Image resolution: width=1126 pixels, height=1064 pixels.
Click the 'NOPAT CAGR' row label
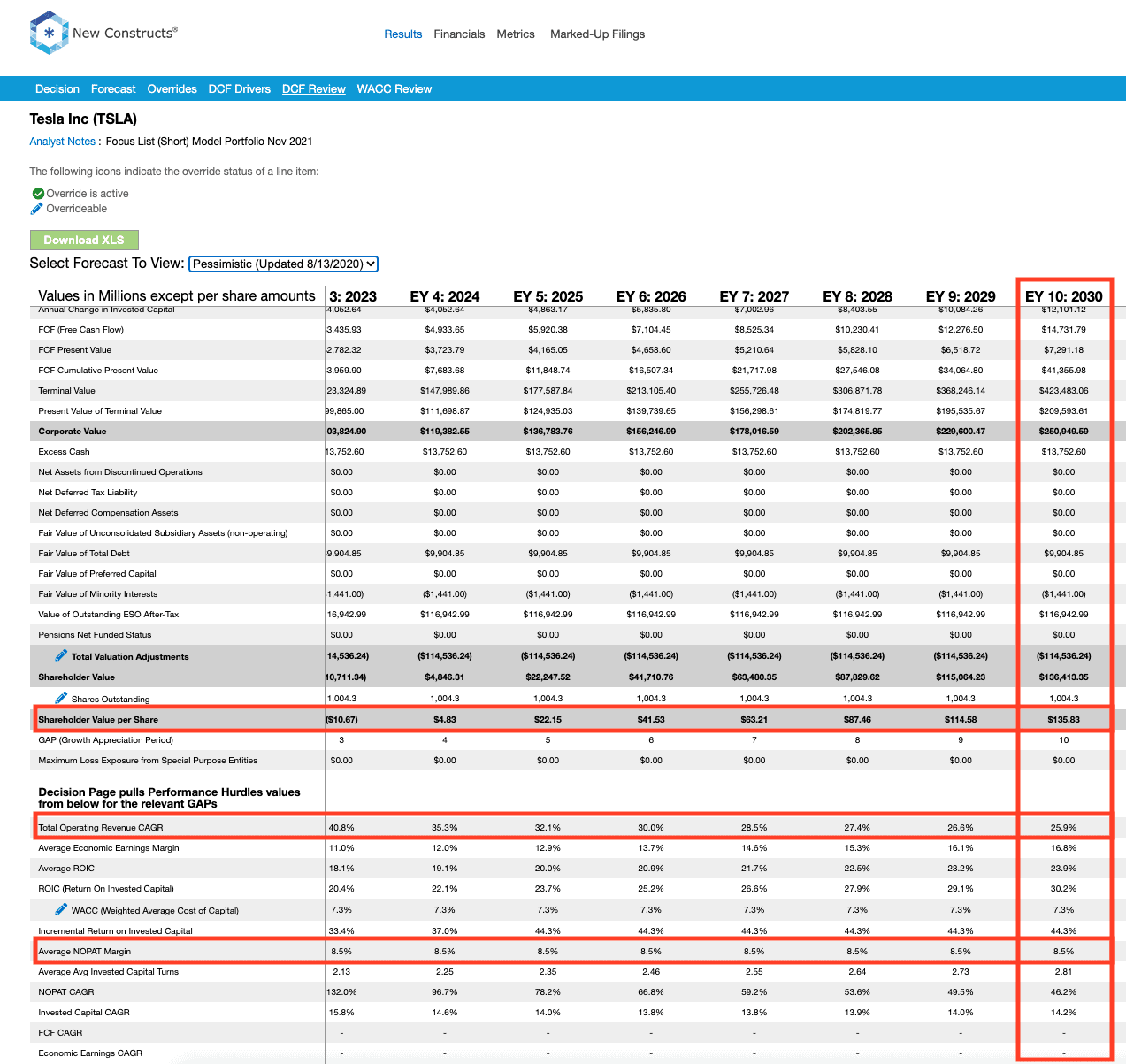(65, 992)
